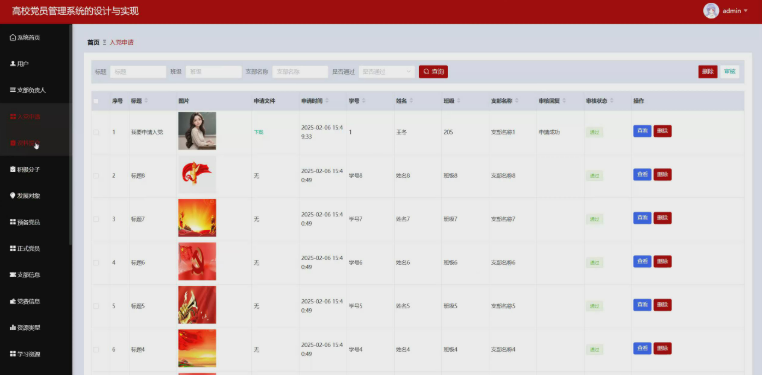Tick the checkbox for row 标题6
Image resolution: width=762 pixels, height=375 pixels.
point(96,262)
